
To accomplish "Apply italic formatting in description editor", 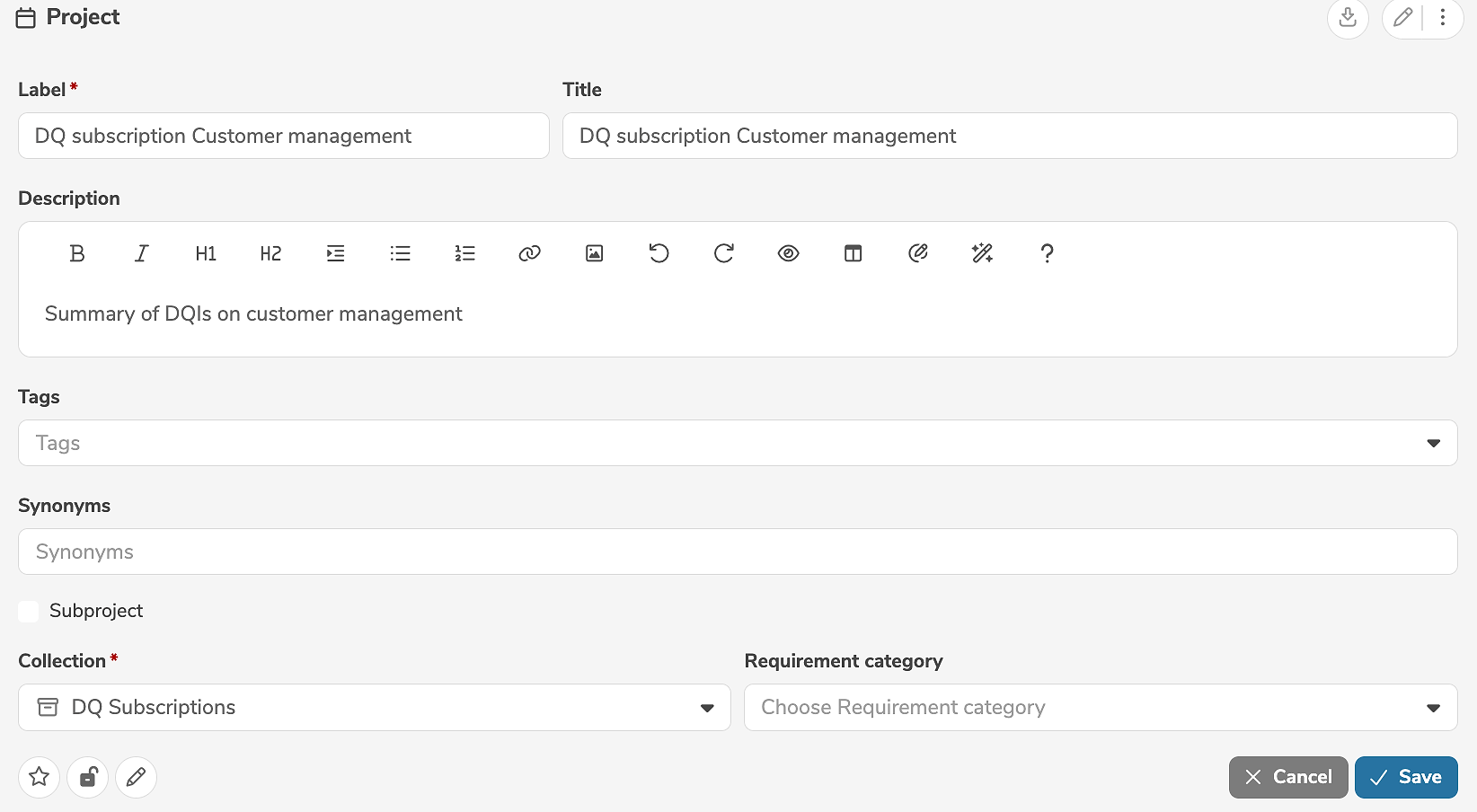I will (141, 253).
